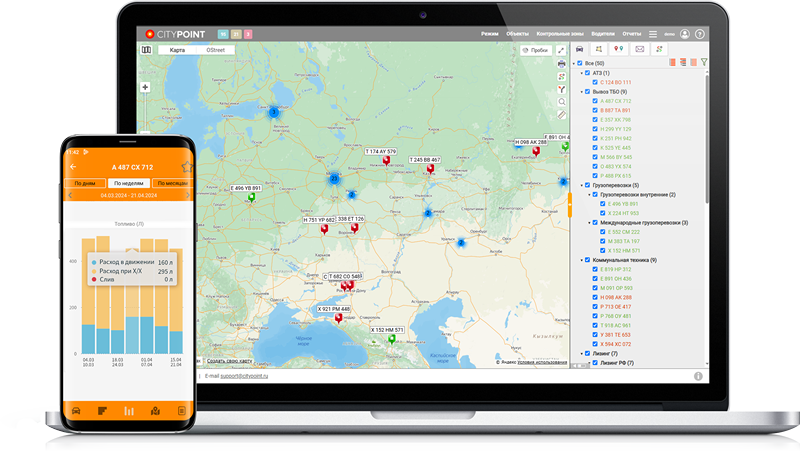Click the map zoom-in plus control
Image resolution: width=800 pixels, height=451 pixels.
pyautogui.click(x=145, y=87)
